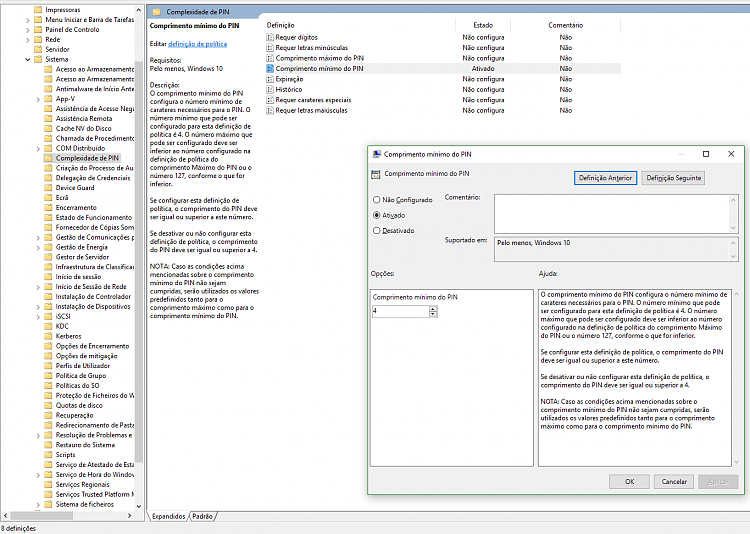
Task: Click the Comprimento máximo do PIN policy icon
Action: pos(270,58)
